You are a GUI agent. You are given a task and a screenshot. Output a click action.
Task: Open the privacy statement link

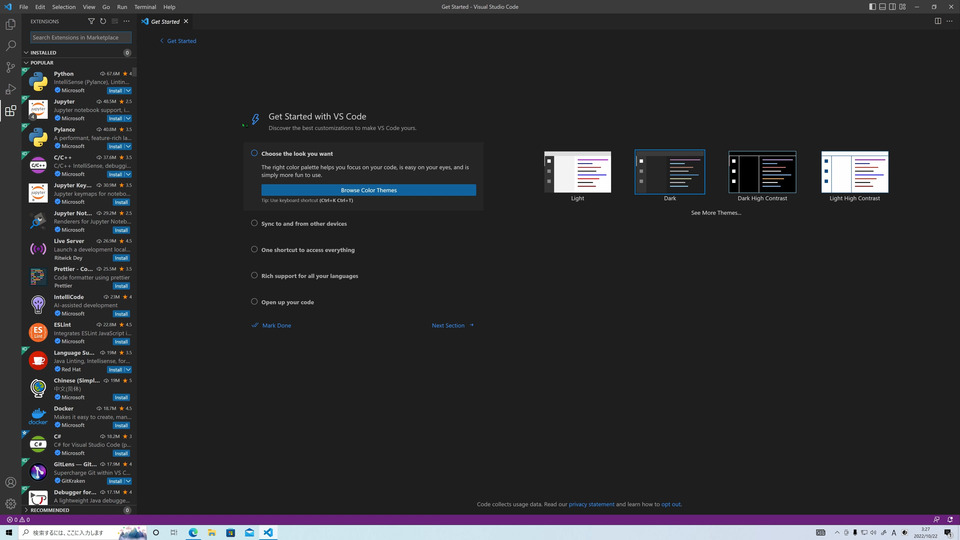tap(591, 504)
